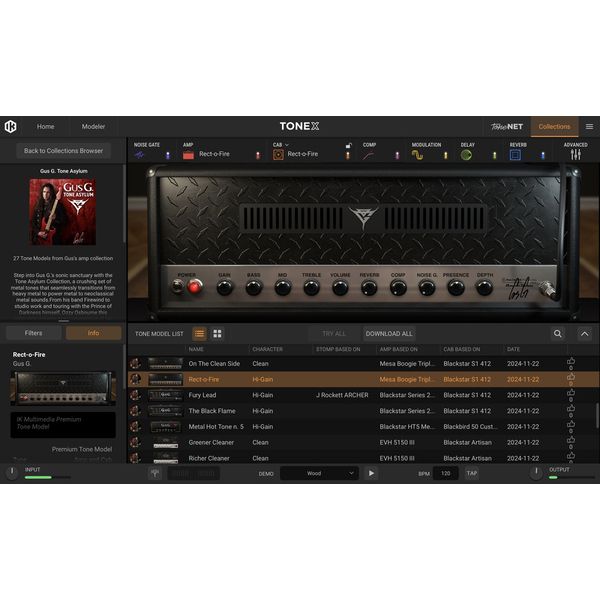Viewport: 600px width, 600px height.
Task: Click the Gain knob on the amp
Action: pyautogui.click(x=225, y=288)
